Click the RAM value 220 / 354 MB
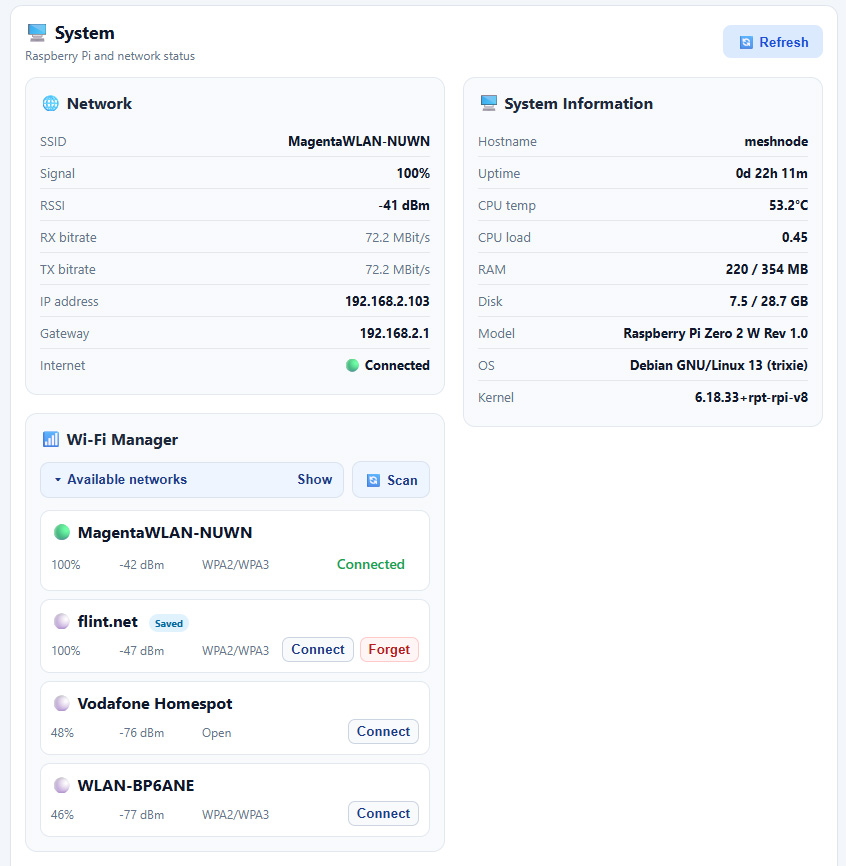The image size is (846, 866). click(766, 270)
